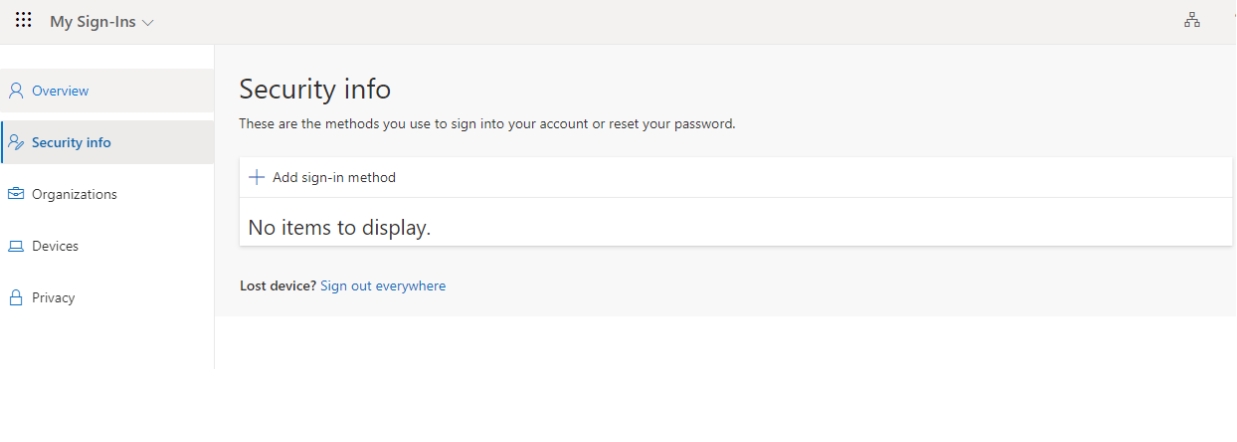
Task: Select the Security info sidebar label
Action: click(71, 143)
